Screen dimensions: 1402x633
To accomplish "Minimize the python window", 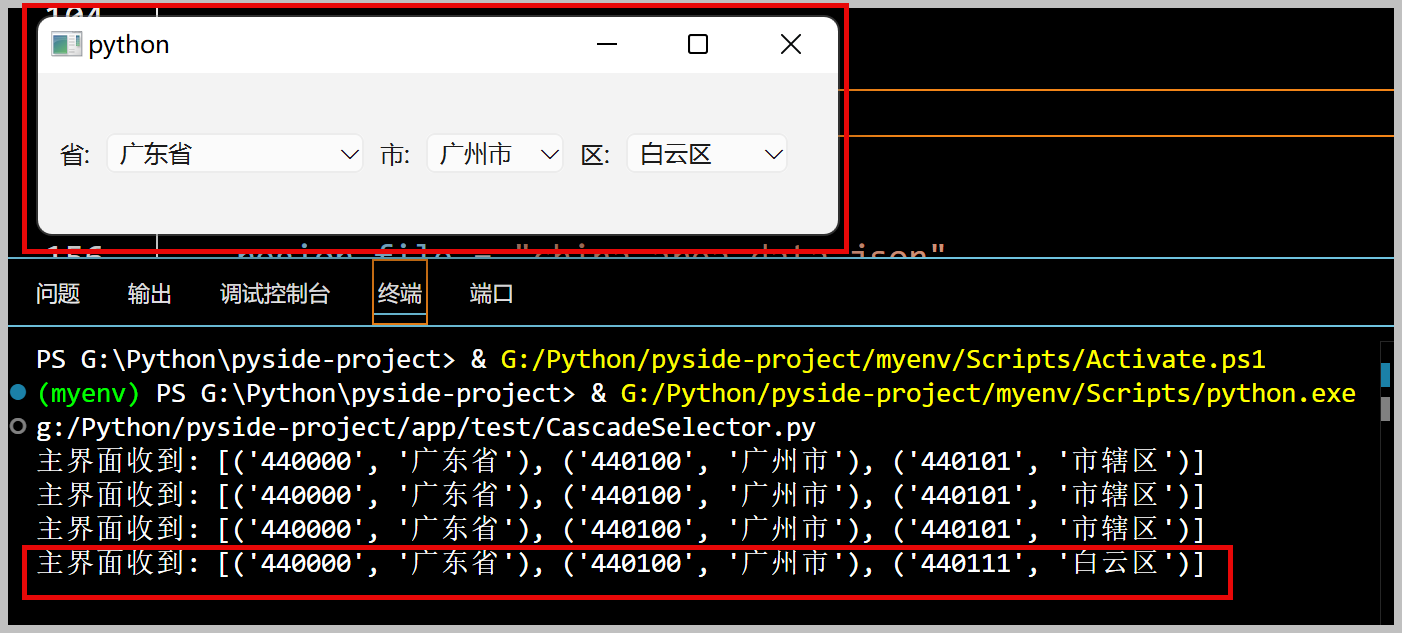I will pyautogui.click(x=606, y=44).
